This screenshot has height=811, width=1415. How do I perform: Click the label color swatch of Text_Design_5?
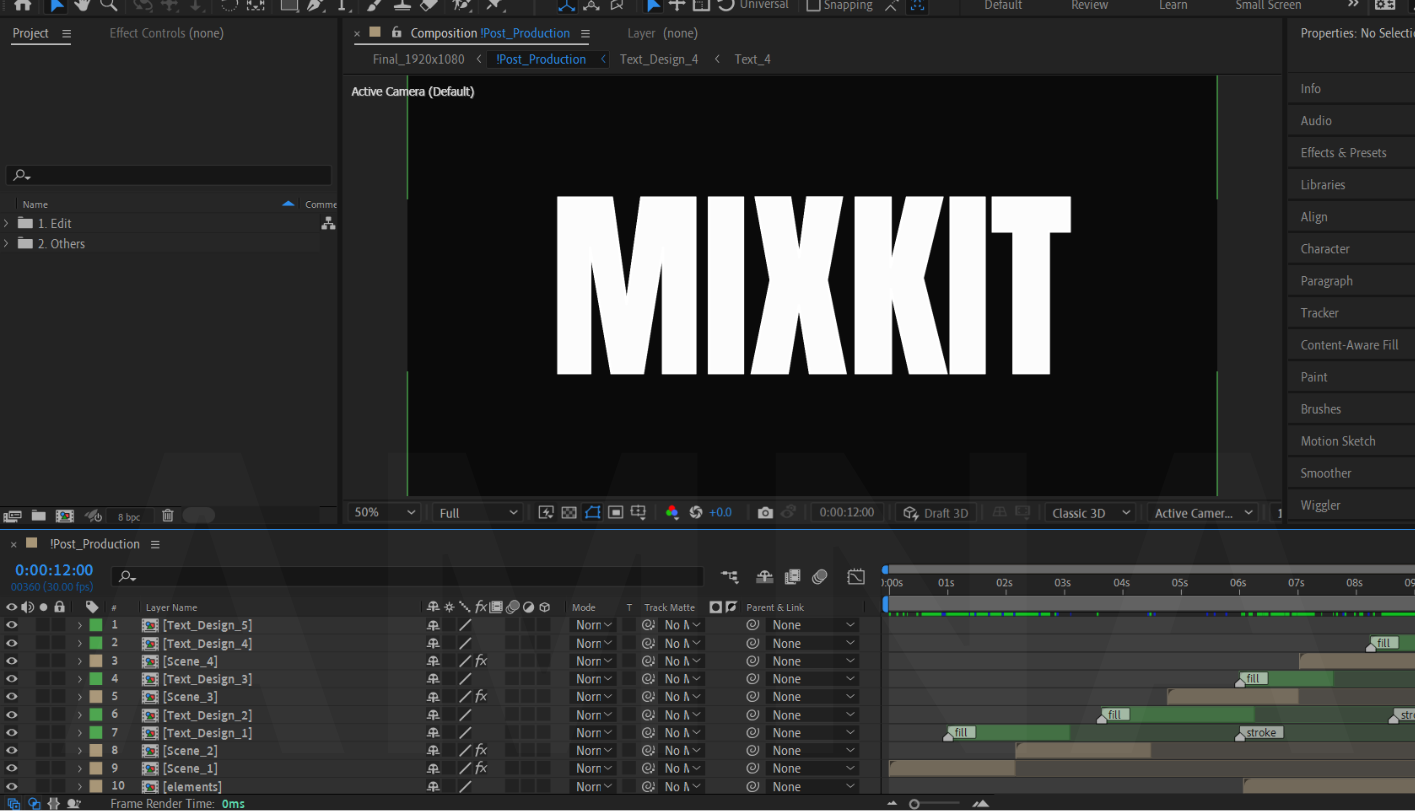pyautogui.click(x=96, y=625)
